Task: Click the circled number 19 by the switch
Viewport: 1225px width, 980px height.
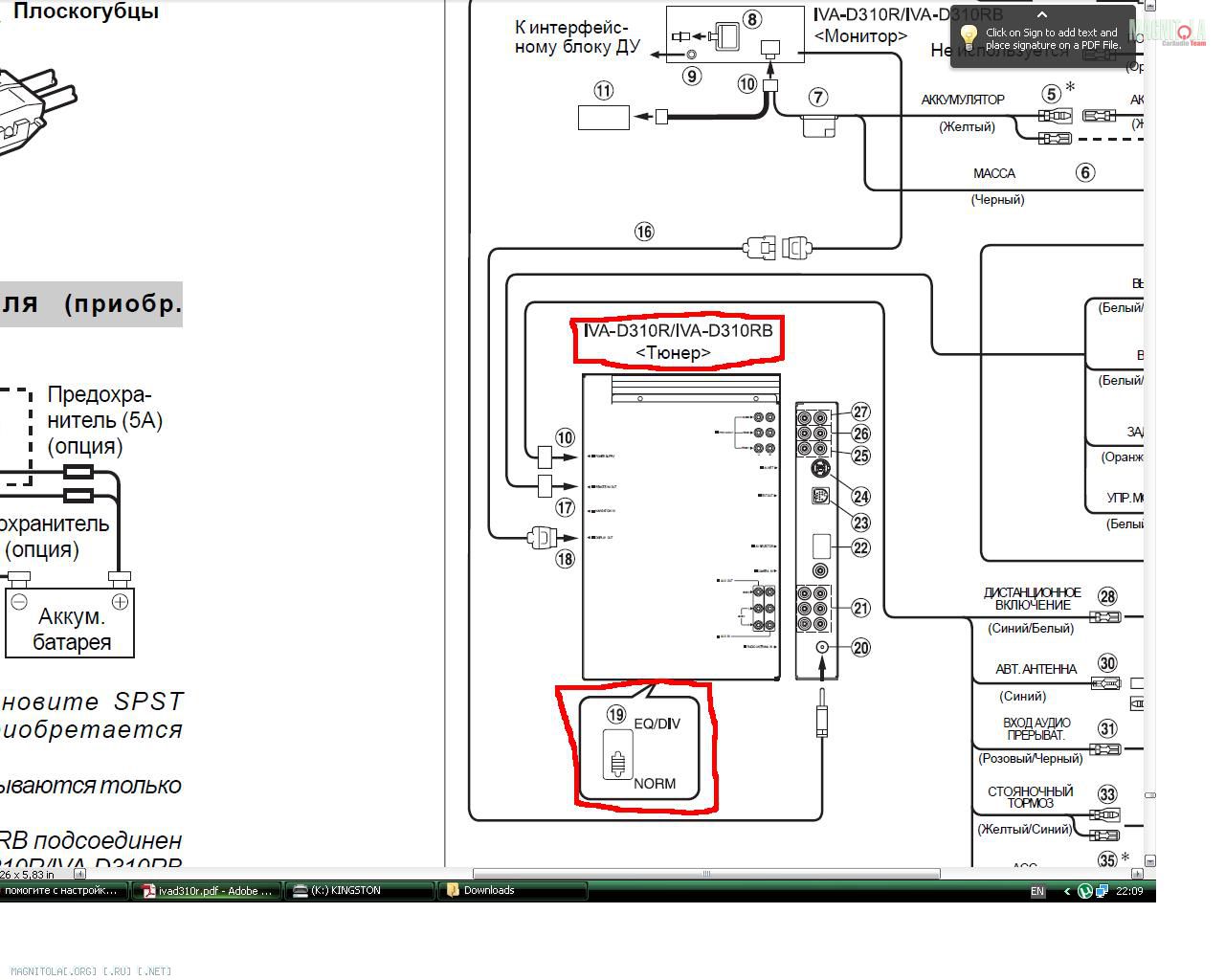Action: [615, 714]
